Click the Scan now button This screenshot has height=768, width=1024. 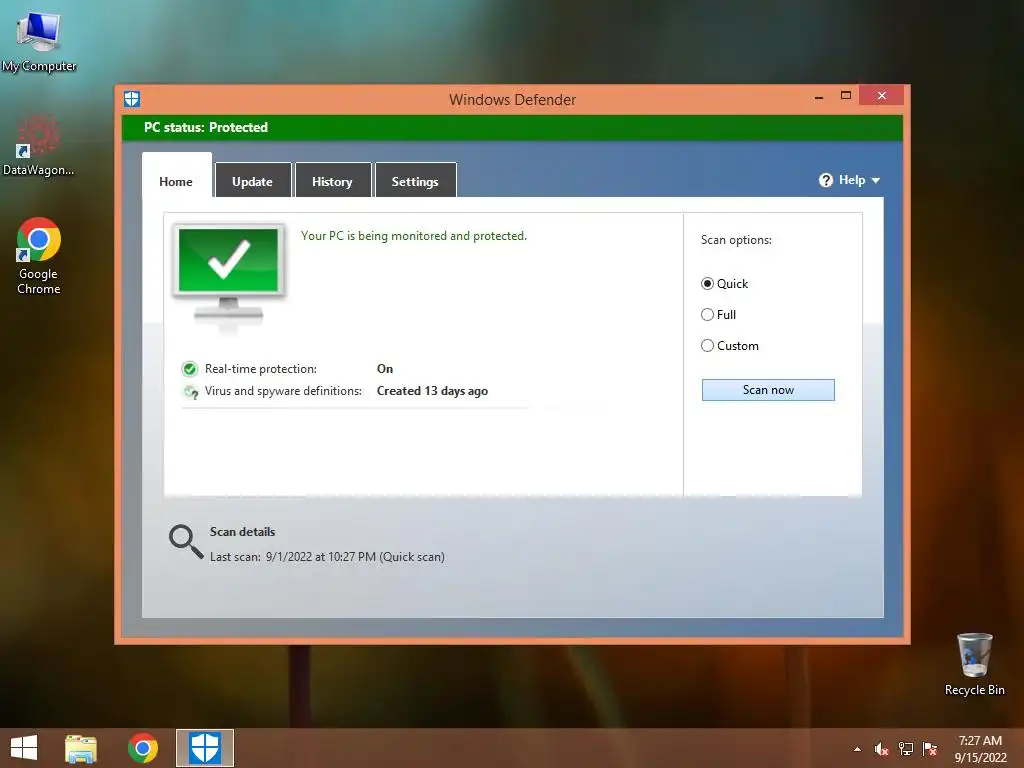pos(768,390)
